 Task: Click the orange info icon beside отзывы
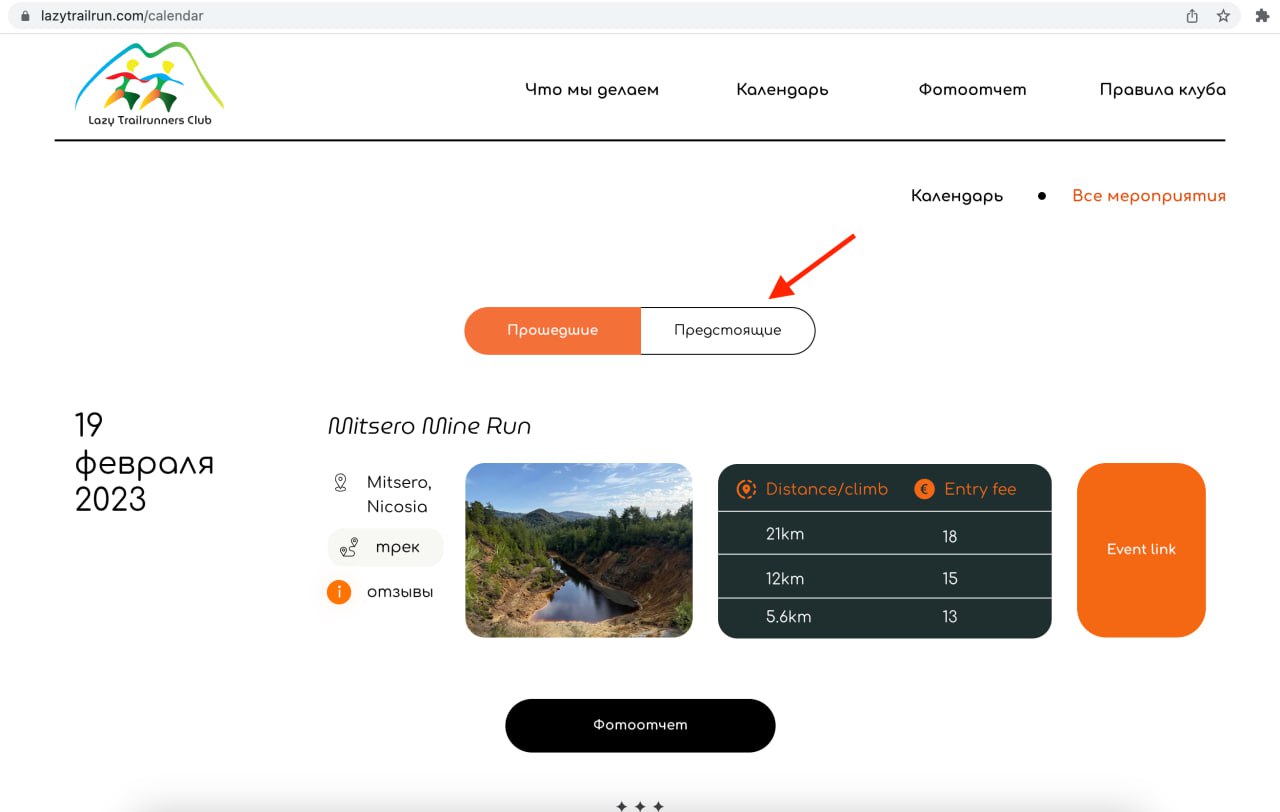(x=339, y=592)
